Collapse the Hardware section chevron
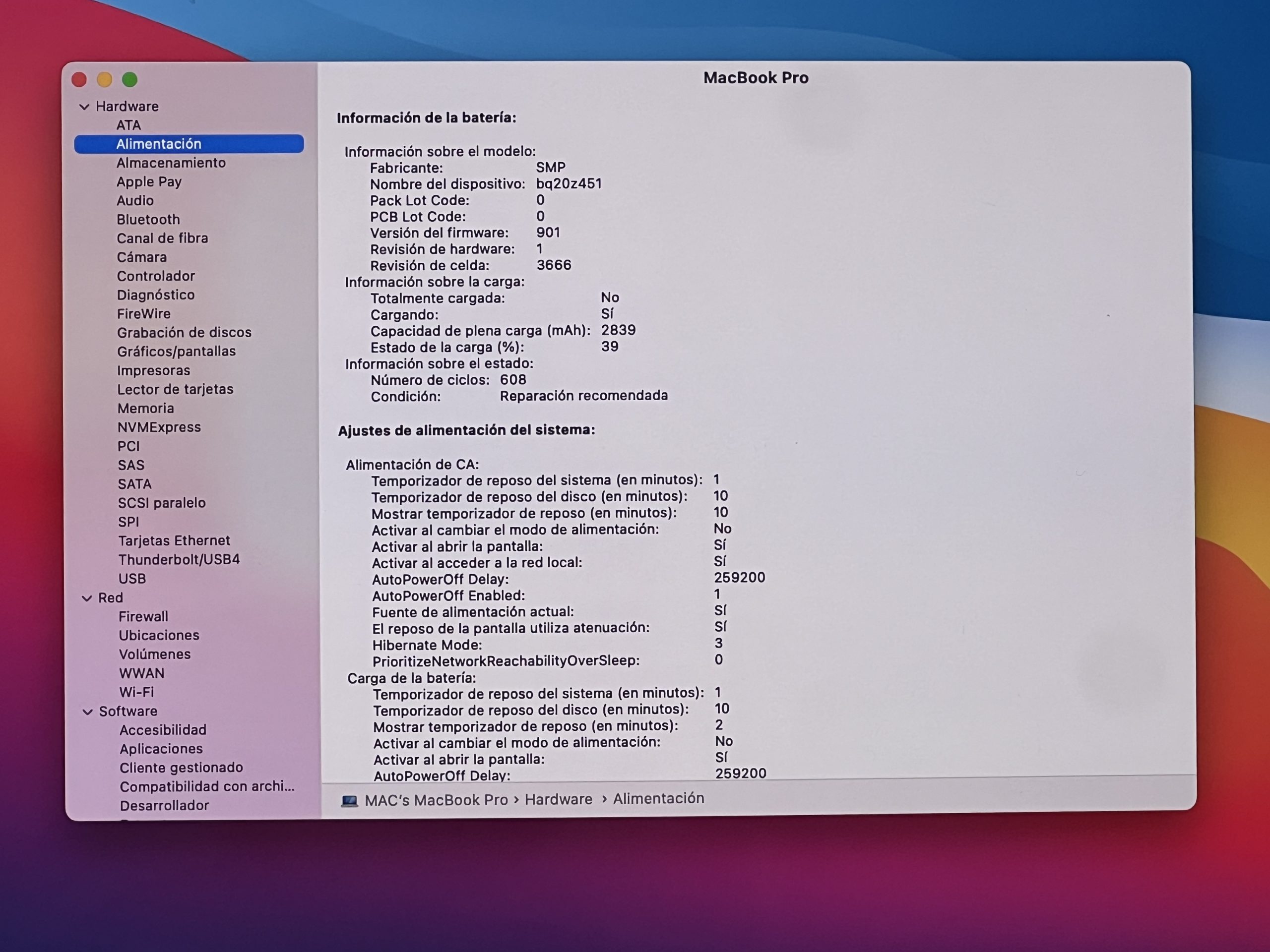 84,107
